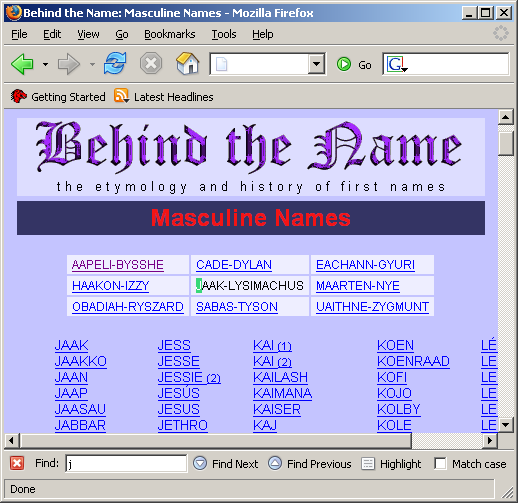Click the activity throbber icon
This screenshot has height=503, width=518.
[x=501, y=33]
